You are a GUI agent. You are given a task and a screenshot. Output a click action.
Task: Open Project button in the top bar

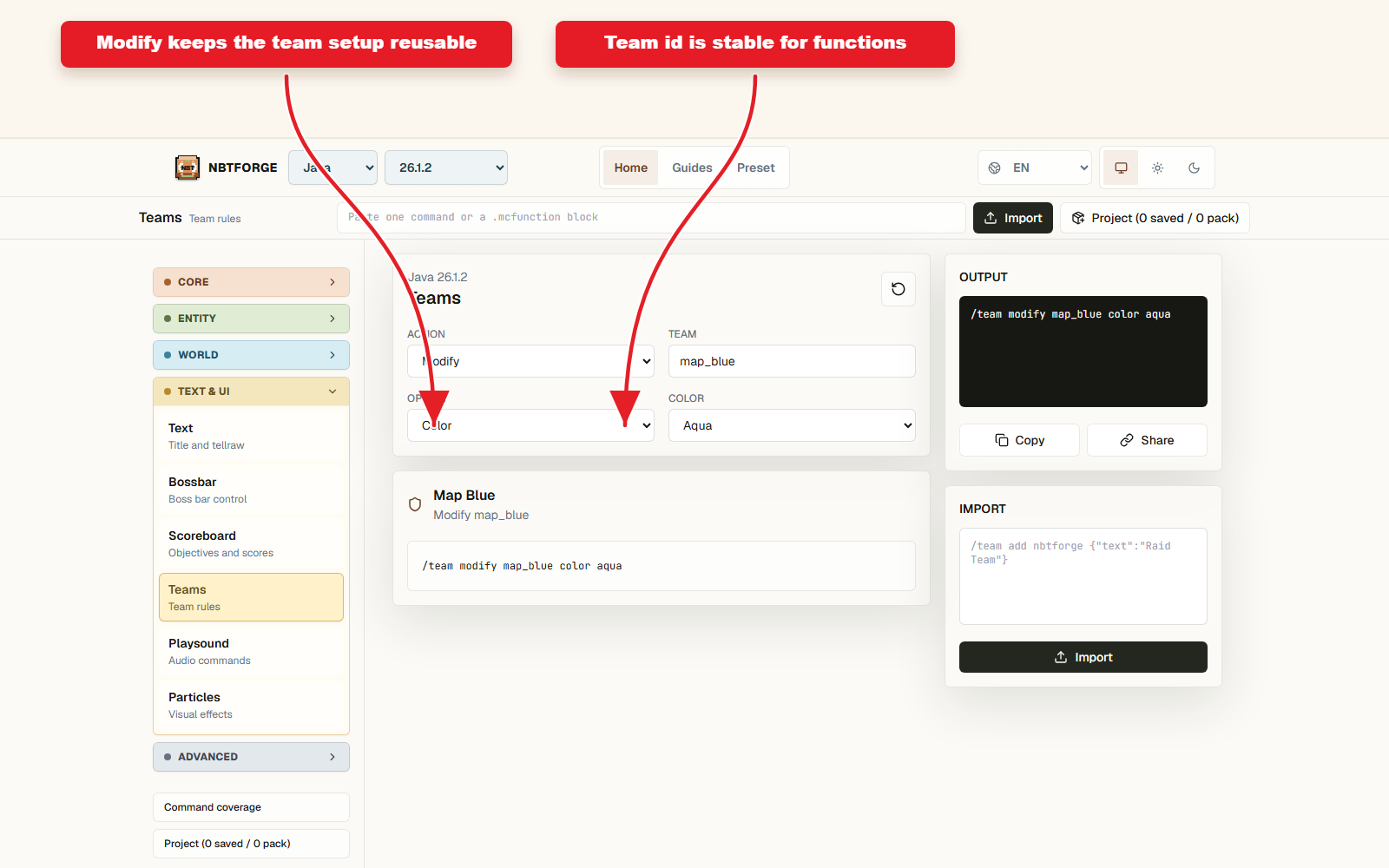click(1155, 218)
